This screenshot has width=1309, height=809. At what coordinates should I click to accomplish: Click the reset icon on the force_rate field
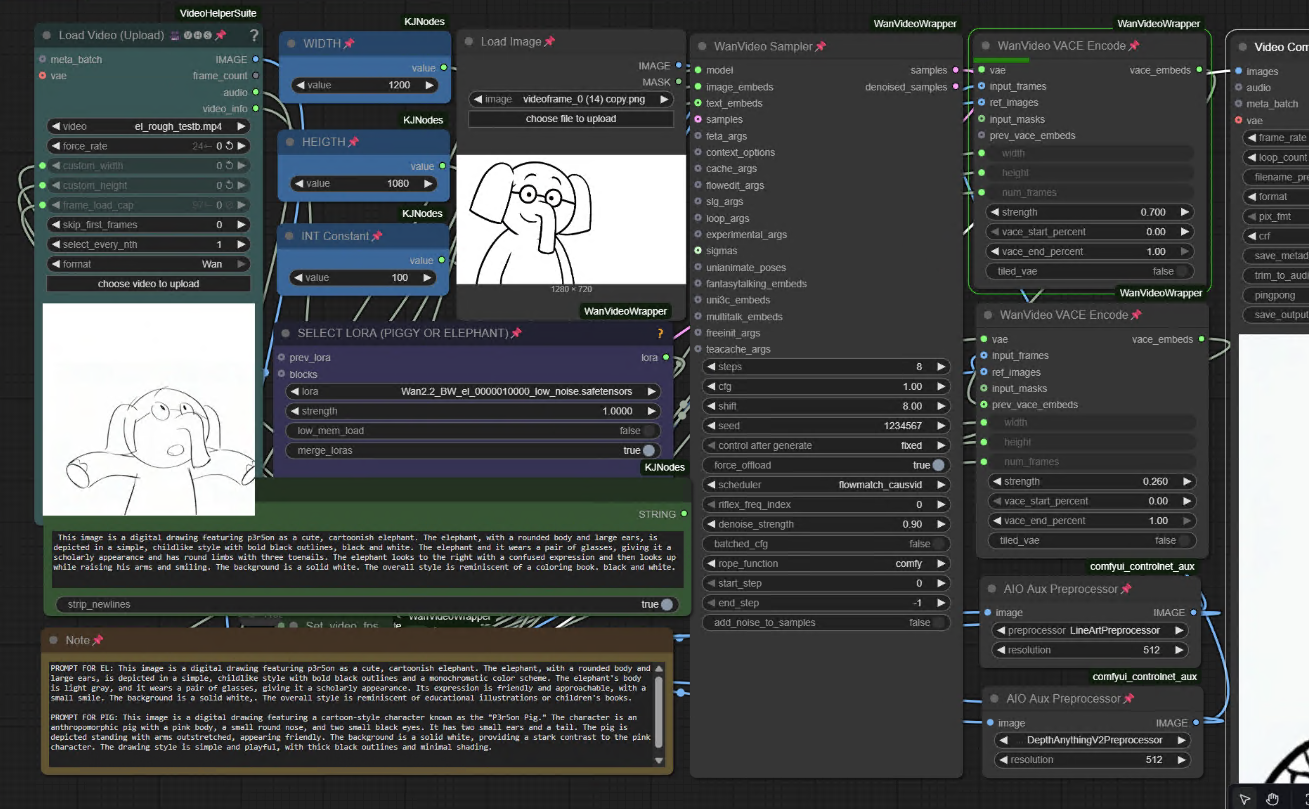pyautogui.click(x=229, y=146)
